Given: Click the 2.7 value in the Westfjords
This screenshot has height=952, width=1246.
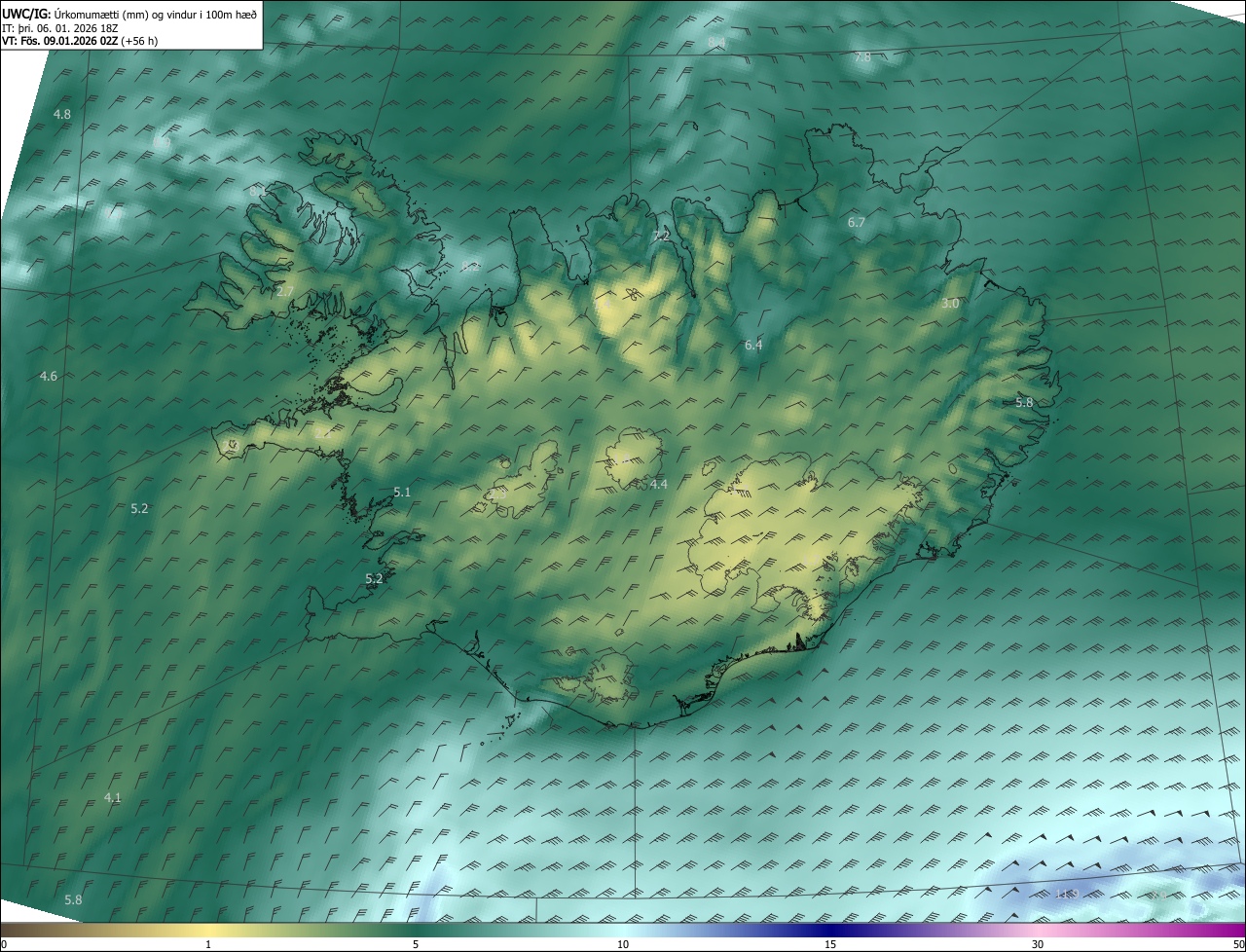Looking at the screenshot, I should pyautogui.click(x=285, y=292).
